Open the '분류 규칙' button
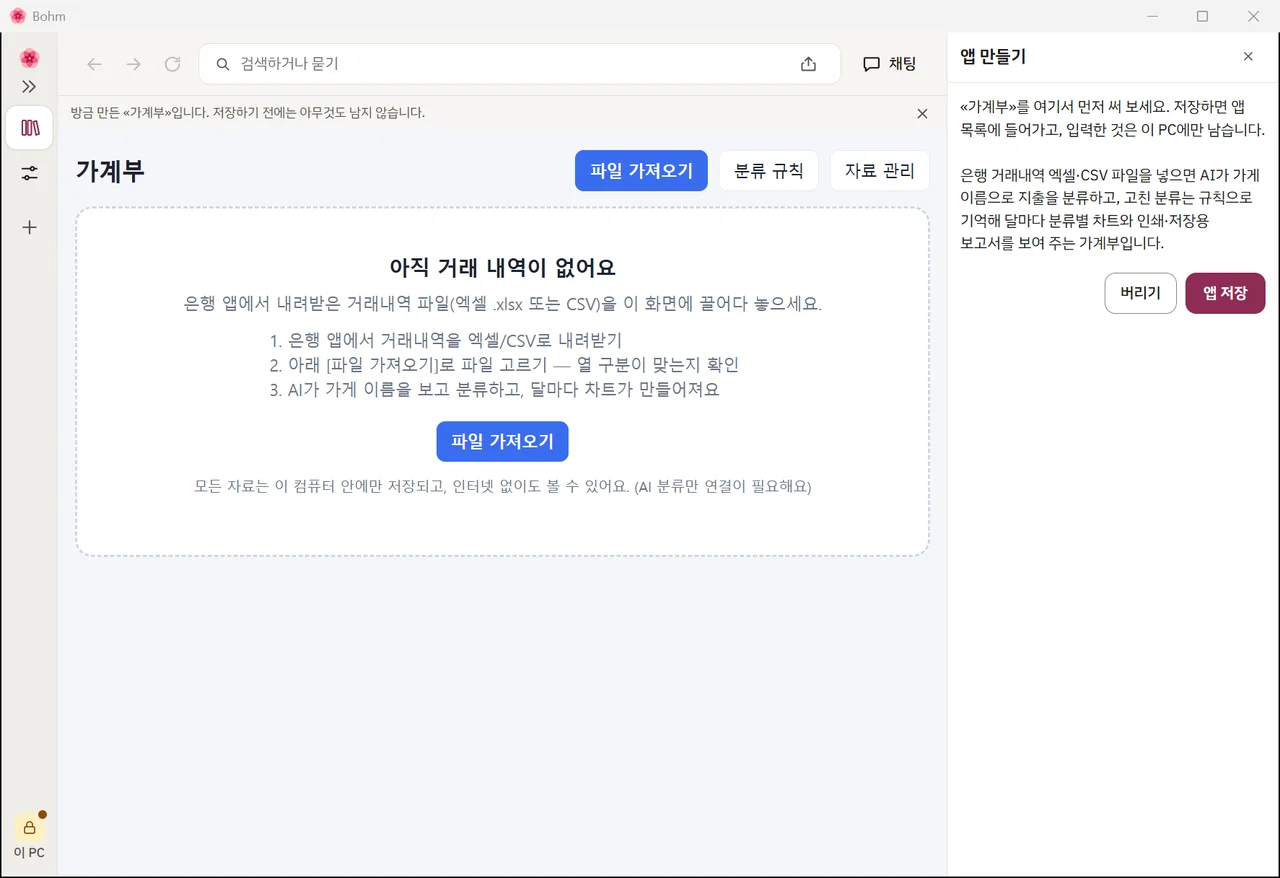 point(769,170)
